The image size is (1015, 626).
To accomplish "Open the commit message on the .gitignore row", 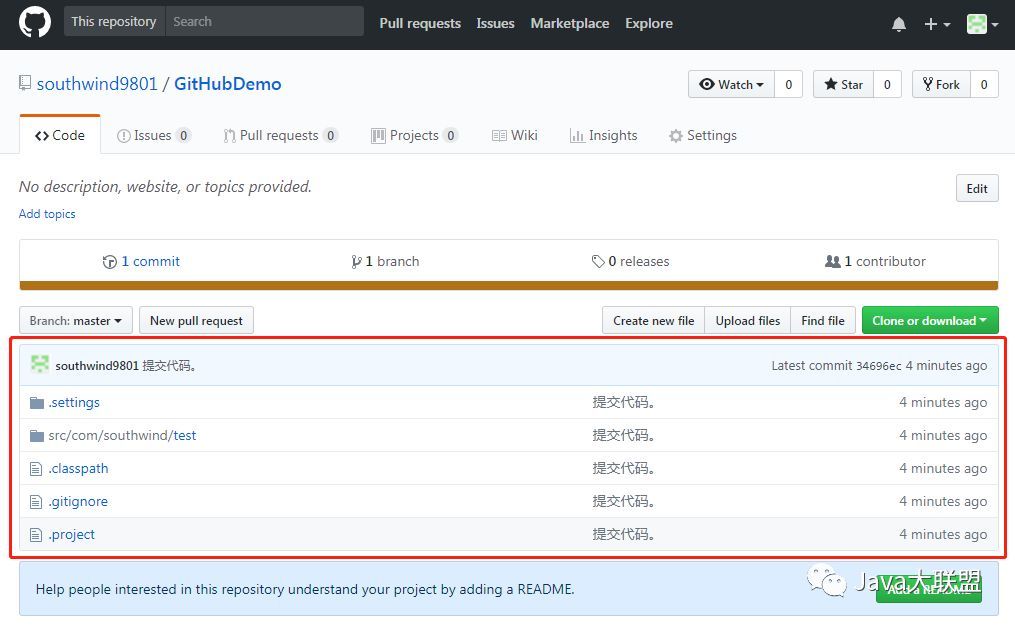I will tap(623, 502).
